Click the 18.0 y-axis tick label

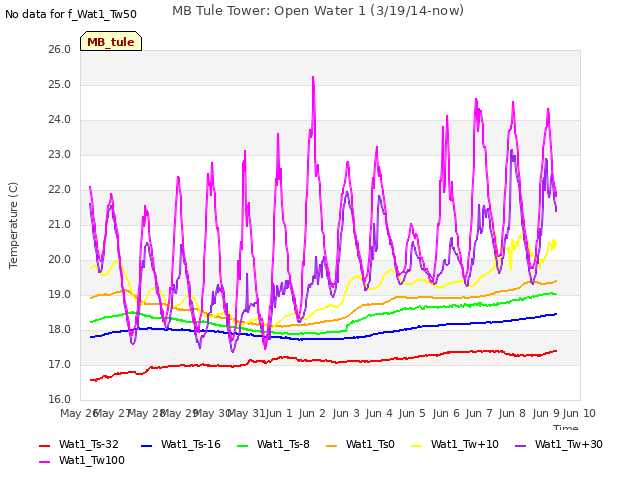(60, 330)
